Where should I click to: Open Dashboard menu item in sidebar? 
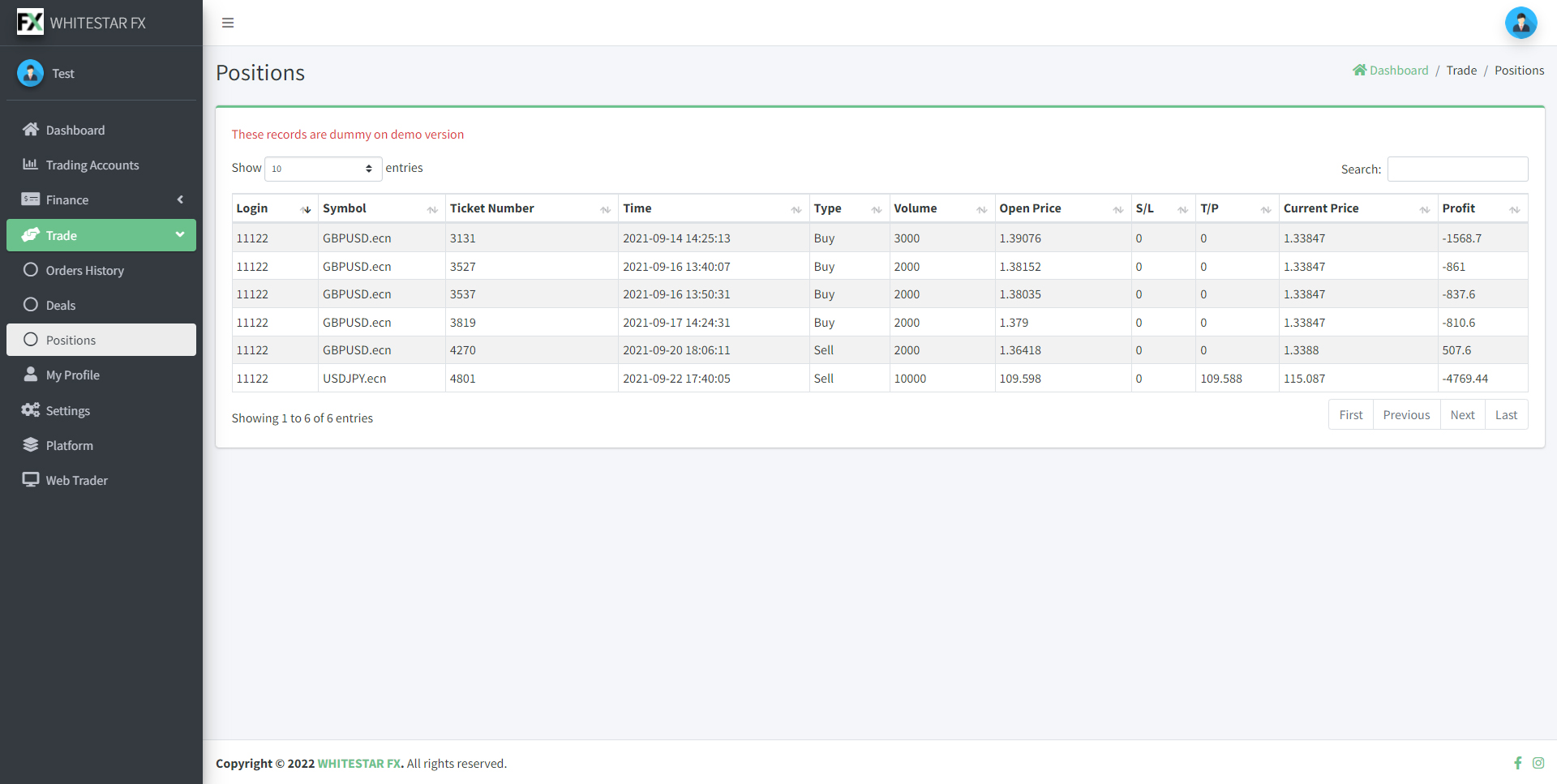(x=101, y=130)
